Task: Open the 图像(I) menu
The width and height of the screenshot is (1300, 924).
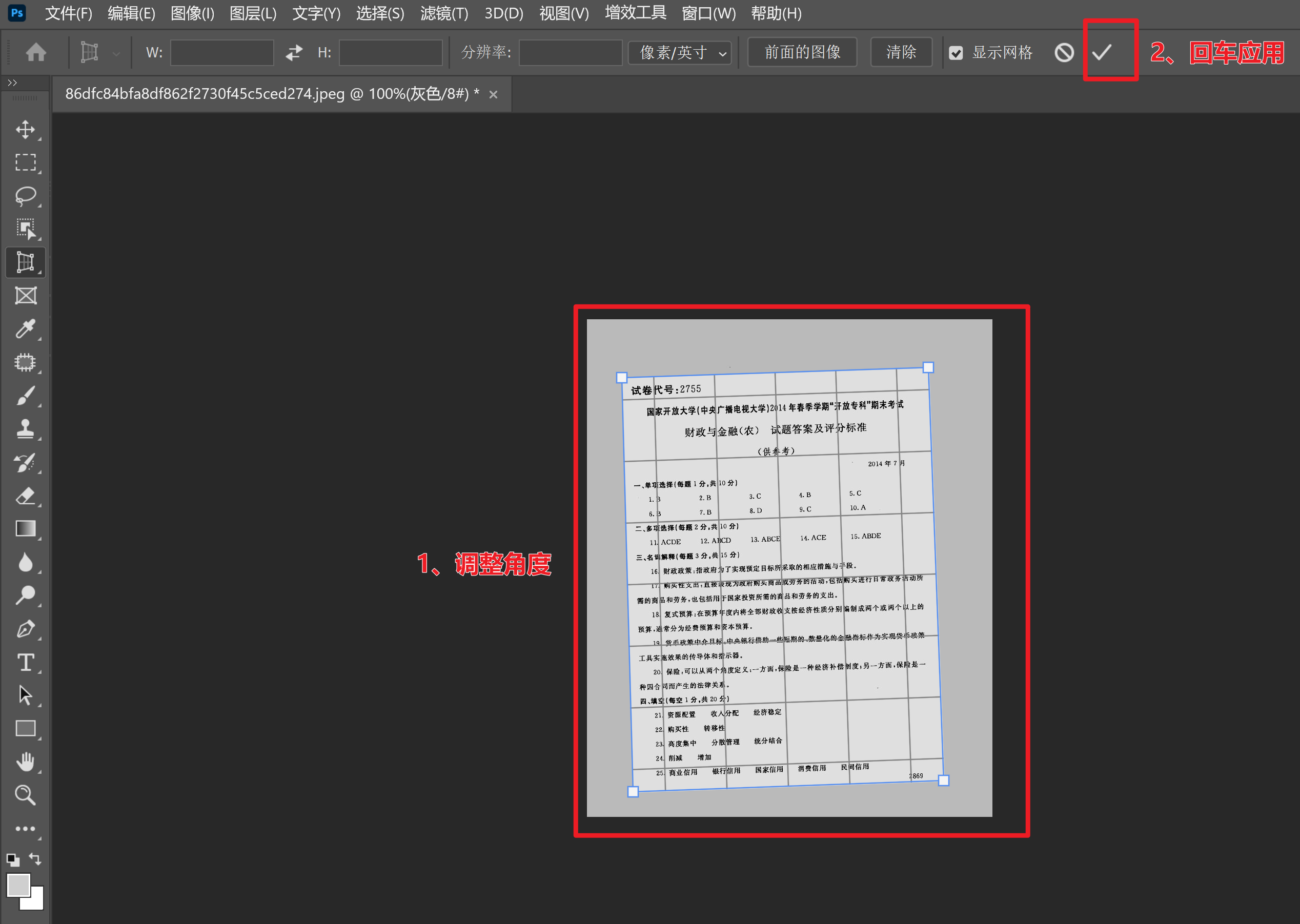Action: click(x=192, y=13)
